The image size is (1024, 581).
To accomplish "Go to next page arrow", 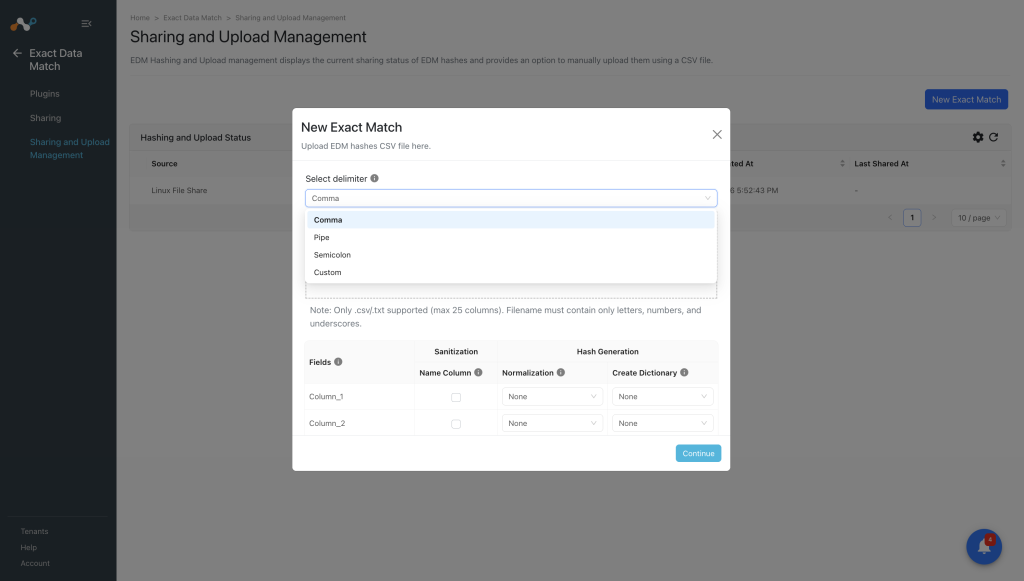I will pos(934,217).
